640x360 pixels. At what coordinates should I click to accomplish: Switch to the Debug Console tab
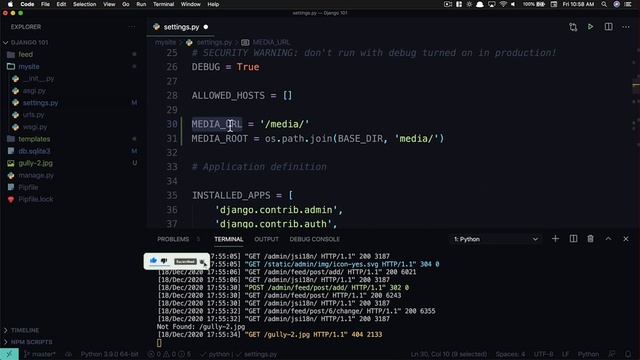point(314,239)
